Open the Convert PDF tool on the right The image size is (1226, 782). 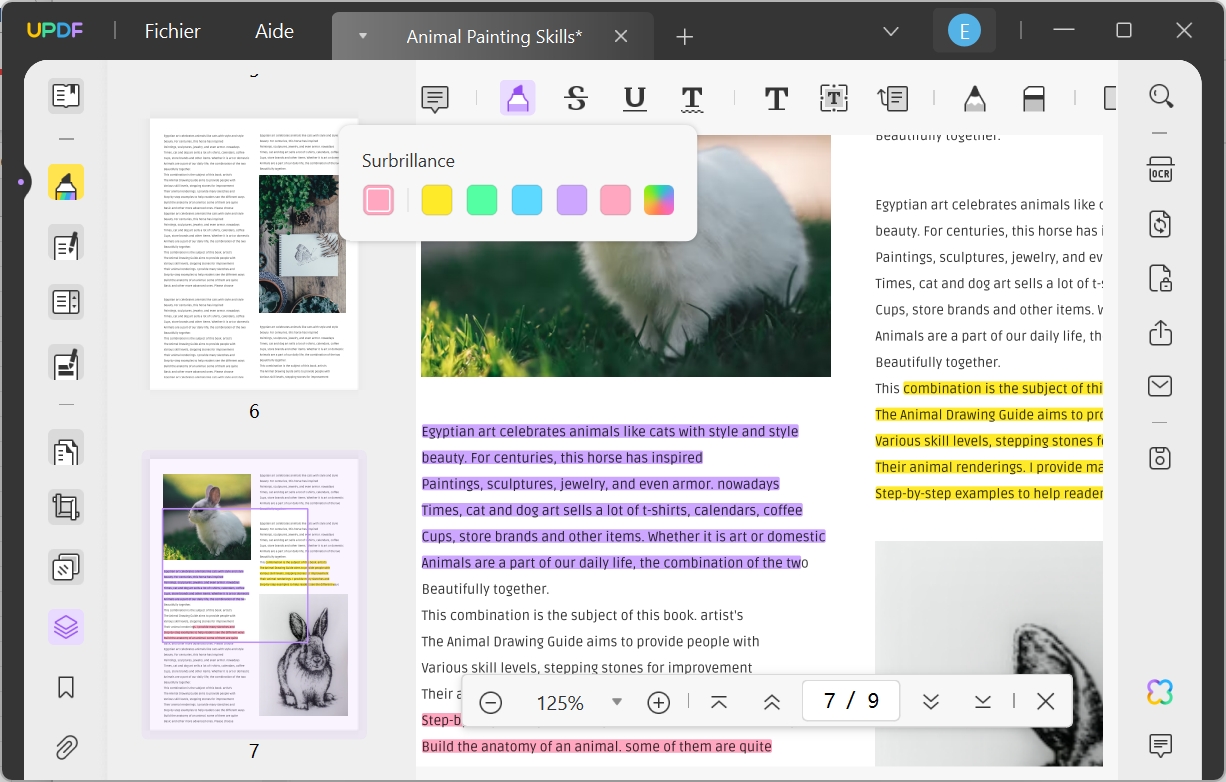1160,224
